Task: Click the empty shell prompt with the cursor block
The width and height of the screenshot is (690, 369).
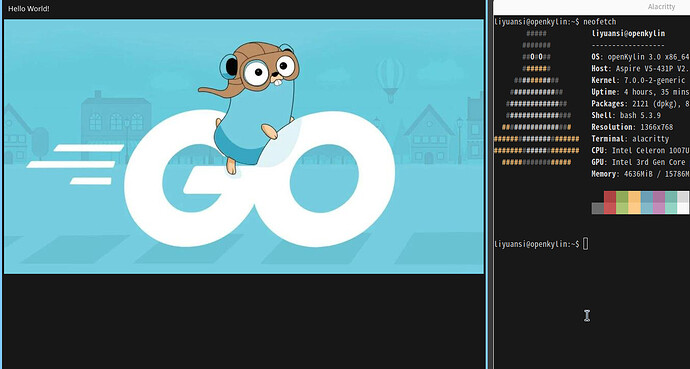Action: [541, 244]
